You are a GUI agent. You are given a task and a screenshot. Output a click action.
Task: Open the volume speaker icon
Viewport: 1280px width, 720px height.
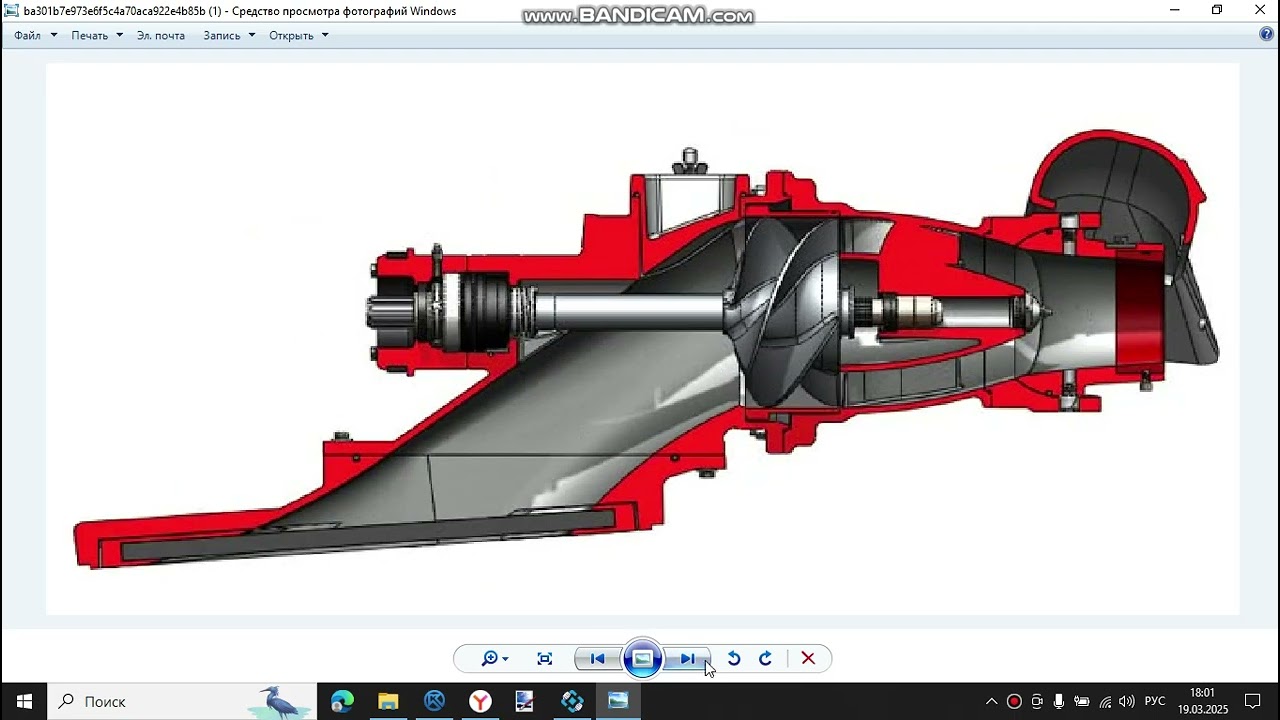click(x=1127, y=701)
